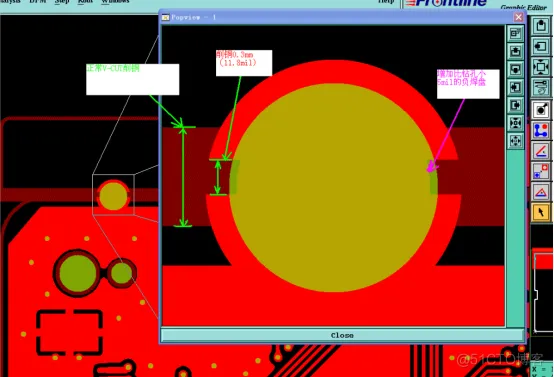The image size is (554, 377).
Task: Pan the Popview downward
Action: 515,69
